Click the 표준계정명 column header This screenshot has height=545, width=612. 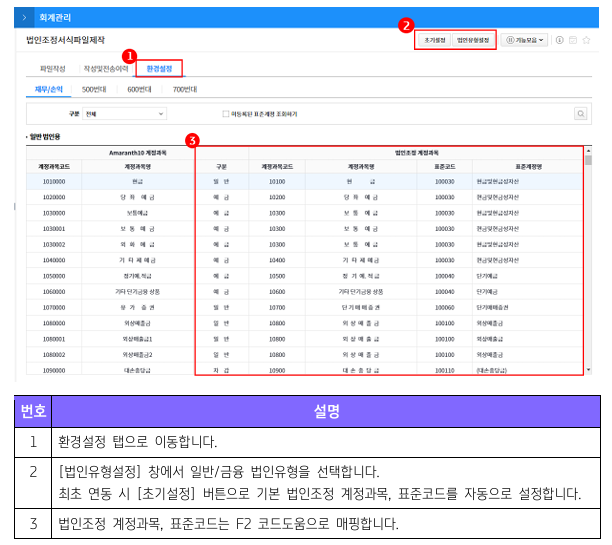[x=528, y=167]
